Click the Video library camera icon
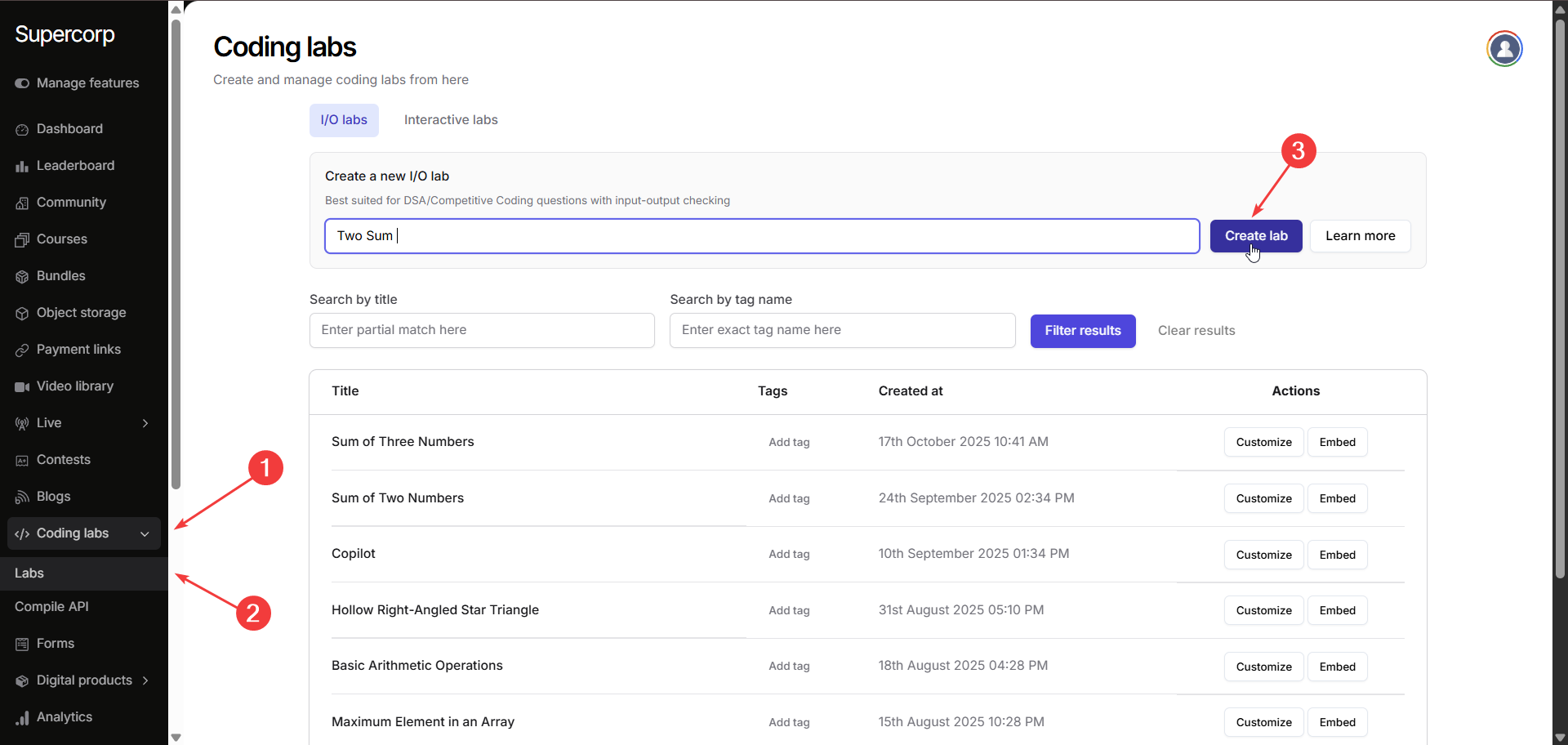The height and width of the screenshot is (745, 1568). (22, 386)
